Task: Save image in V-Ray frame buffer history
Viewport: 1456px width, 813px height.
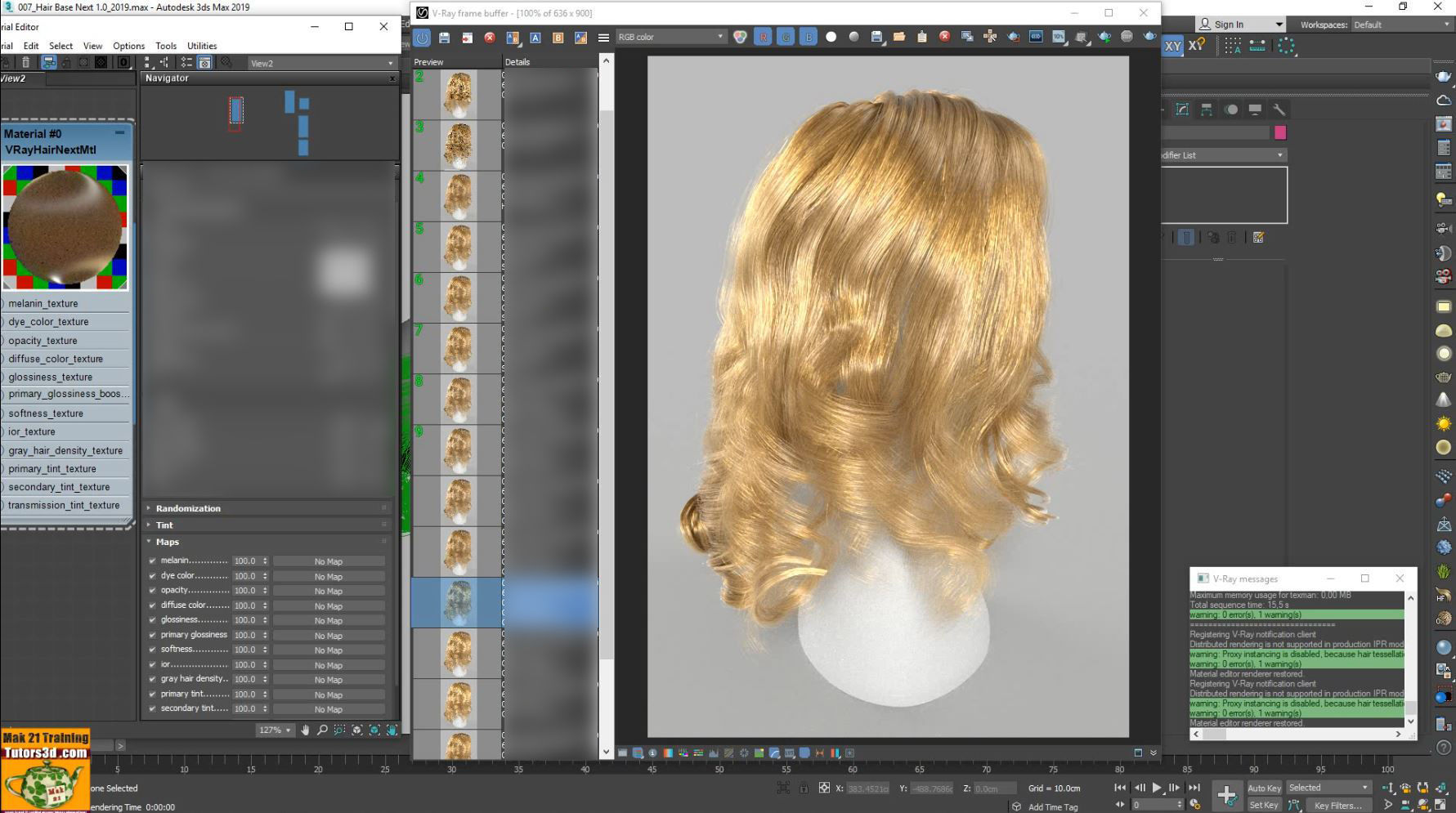Action: point(444,38)
